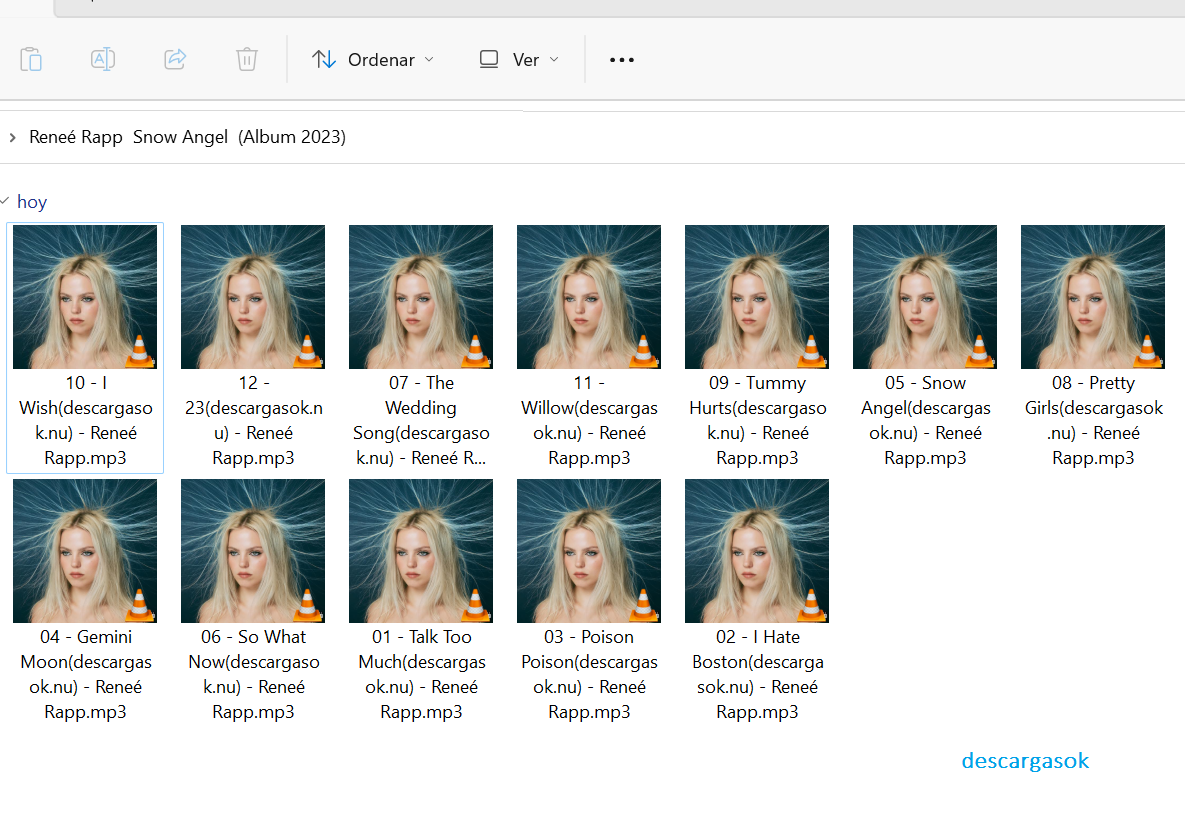
Task: Click the Share icon in toolbar
Action: click(x=175, y=59)
